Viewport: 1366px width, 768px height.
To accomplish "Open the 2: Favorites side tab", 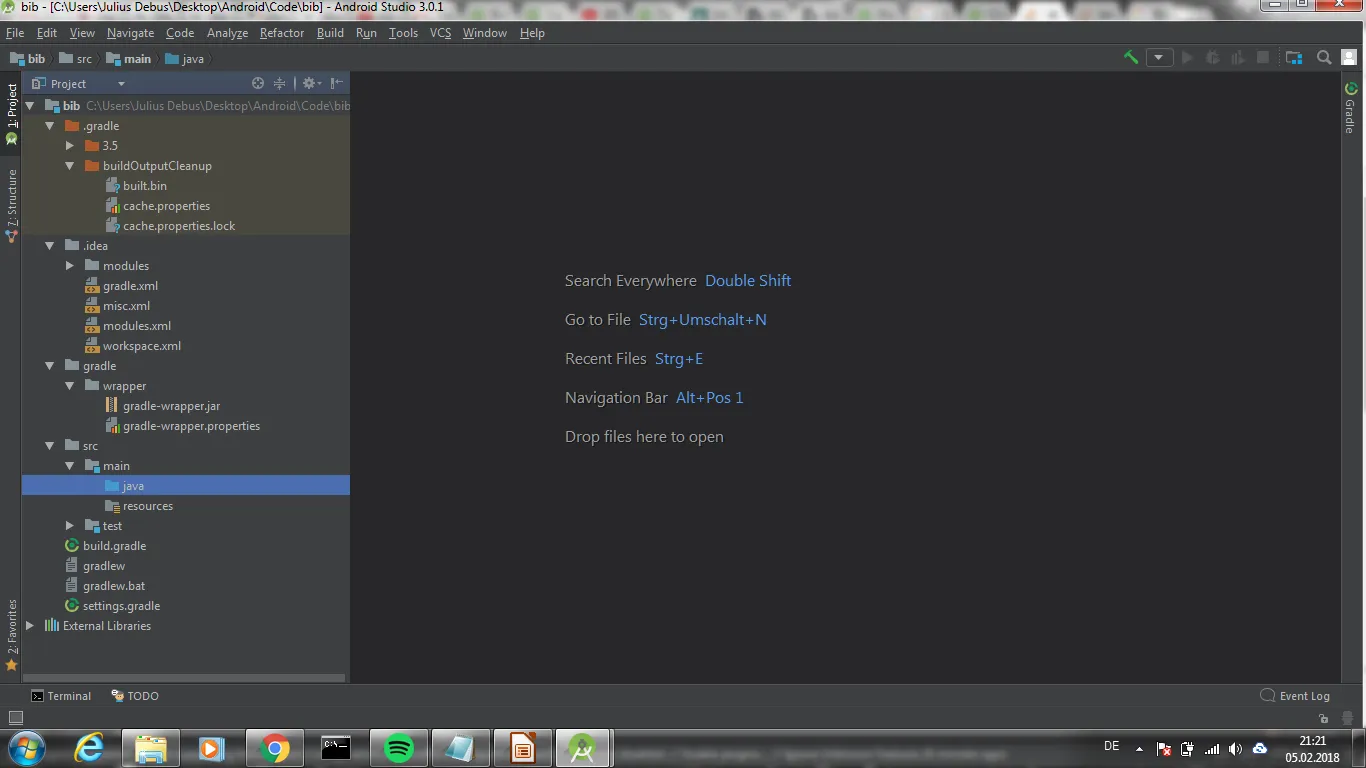I will pos(11,634).
